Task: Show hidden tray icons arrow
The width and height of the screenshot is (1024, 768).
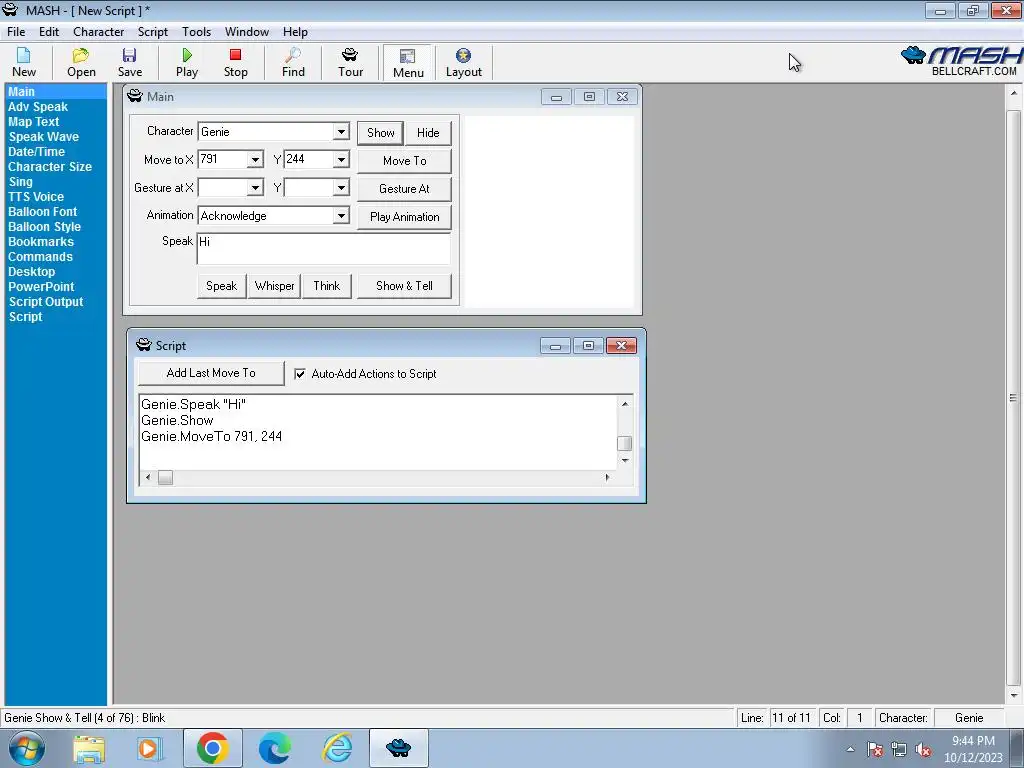Action: pyautogui.click(x=850, y=749)
